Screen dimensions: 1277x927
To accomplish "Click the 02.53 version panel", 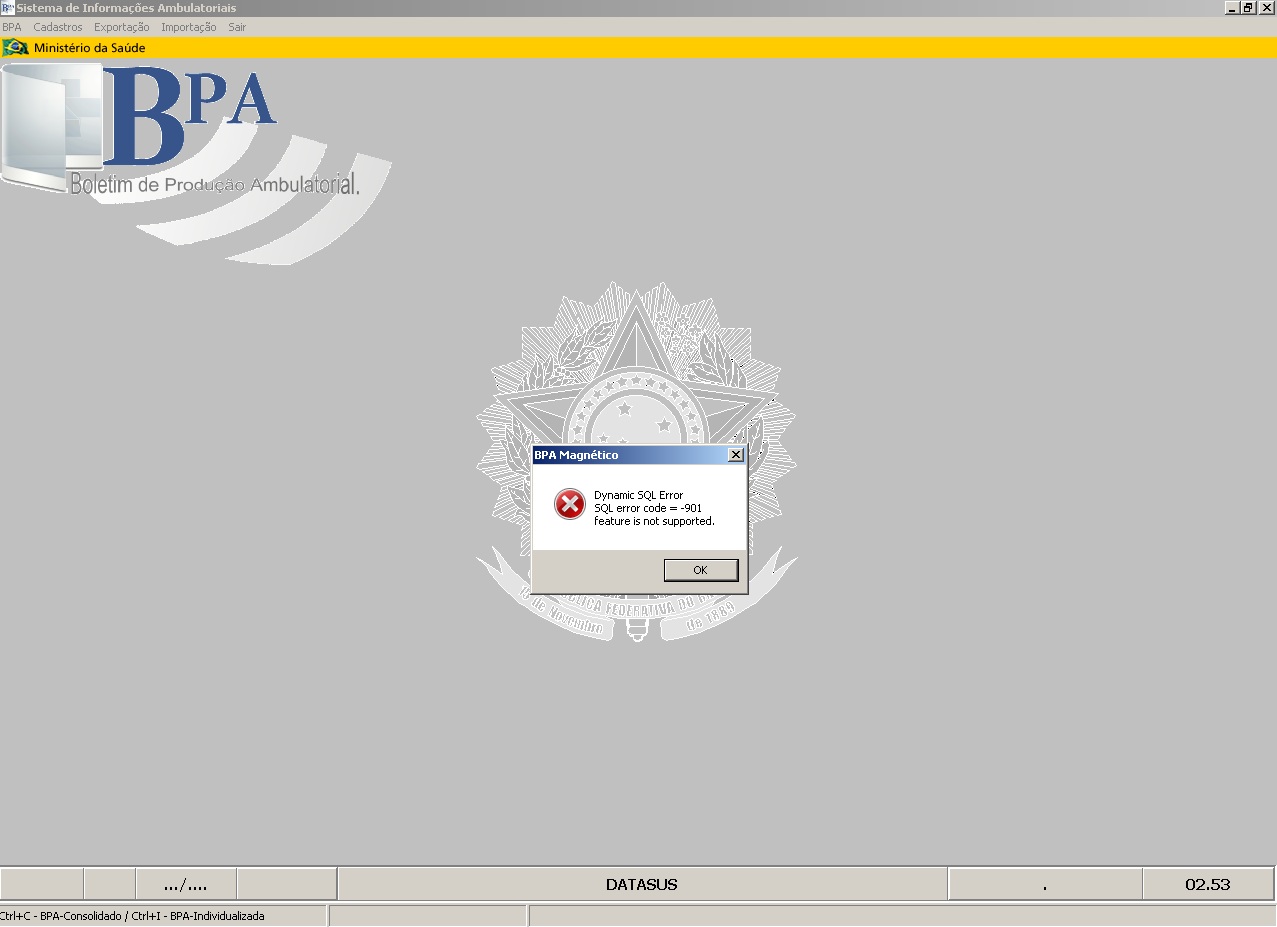I will tap(1208, 884).
